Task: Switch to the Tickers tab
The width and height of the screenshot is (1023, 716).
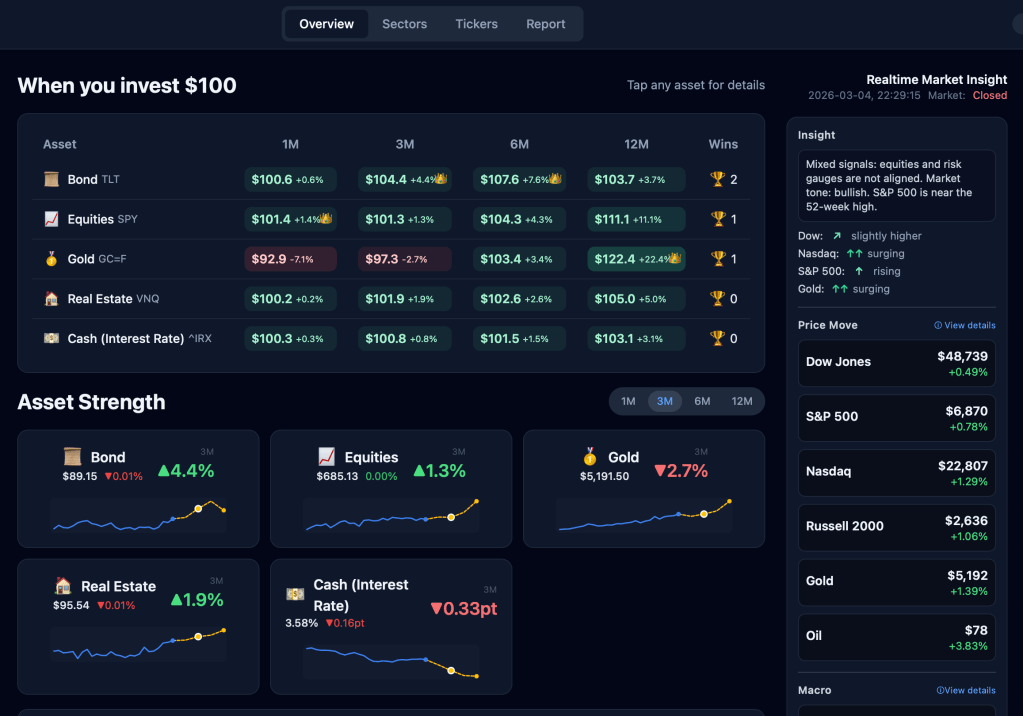Action: (476, 24)
